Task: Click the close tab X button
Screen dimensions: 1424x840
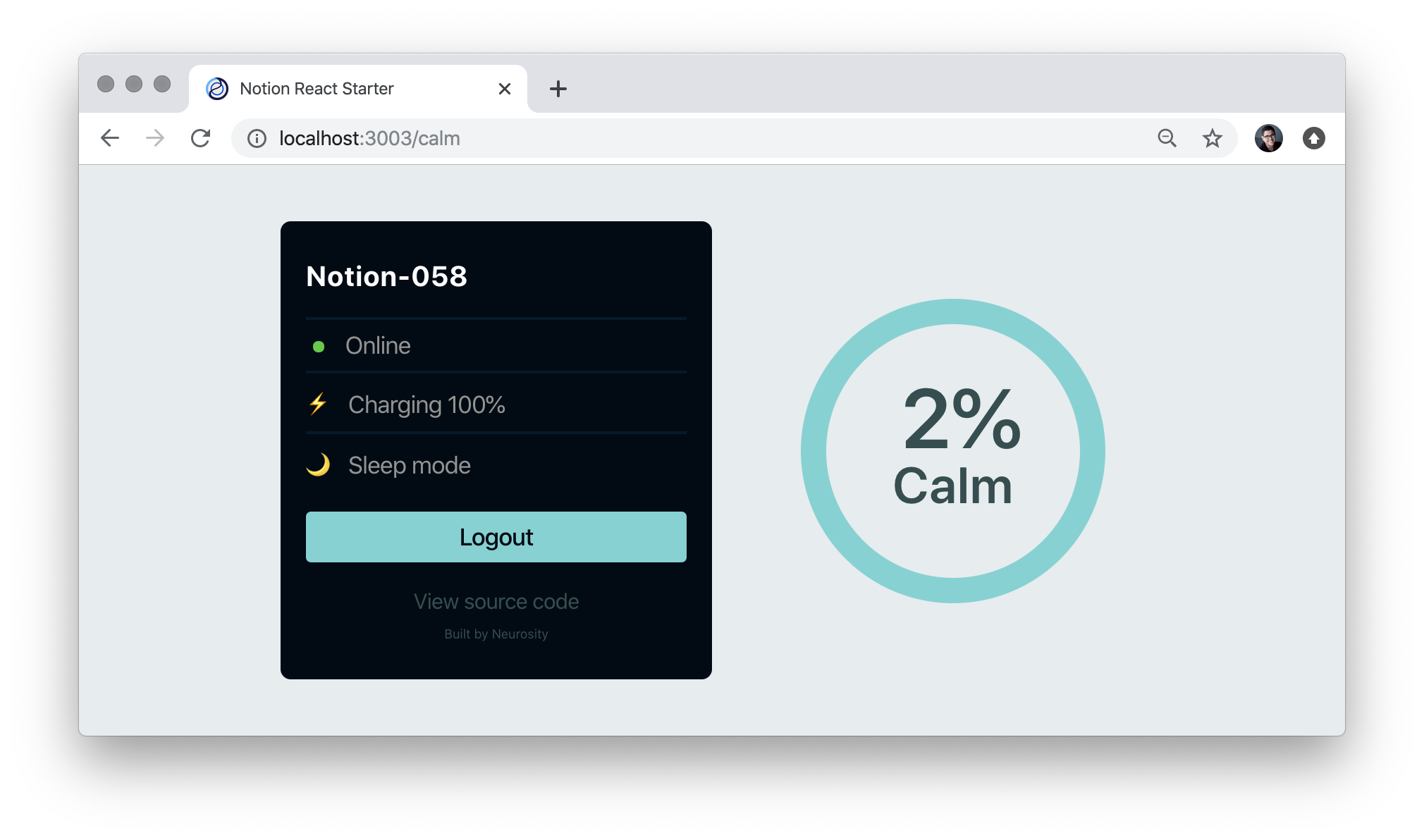Action: (x=504, y=88)
